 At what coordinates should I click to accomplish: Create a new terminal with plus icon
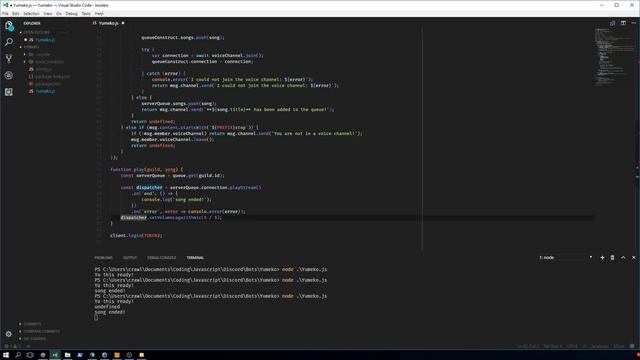(x=602, y=258)
